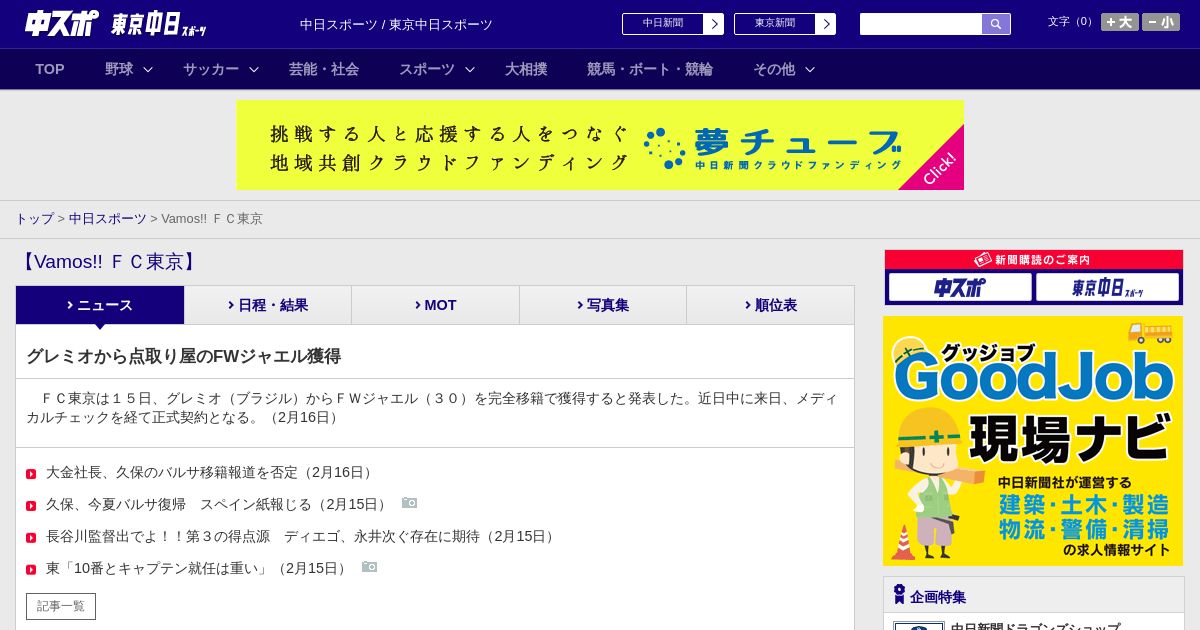This screenshot has width=1200, height=630.
Task: Open article 長谷川監督出でよ！！第３の得点源
Action: click(302, 537)
